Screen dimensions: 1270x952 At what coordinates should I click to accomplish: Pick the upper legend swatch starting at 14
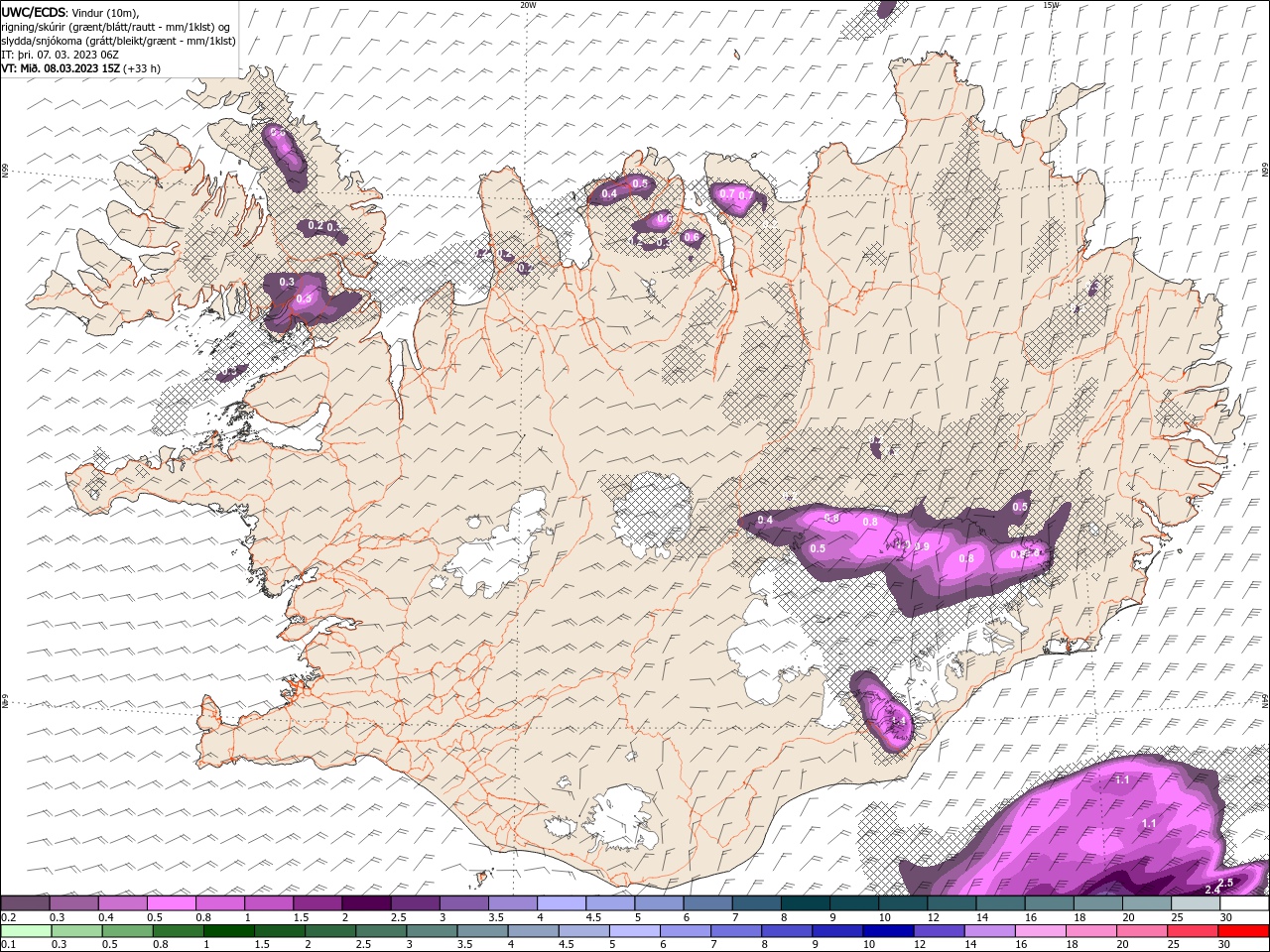(x=998, y=903)
